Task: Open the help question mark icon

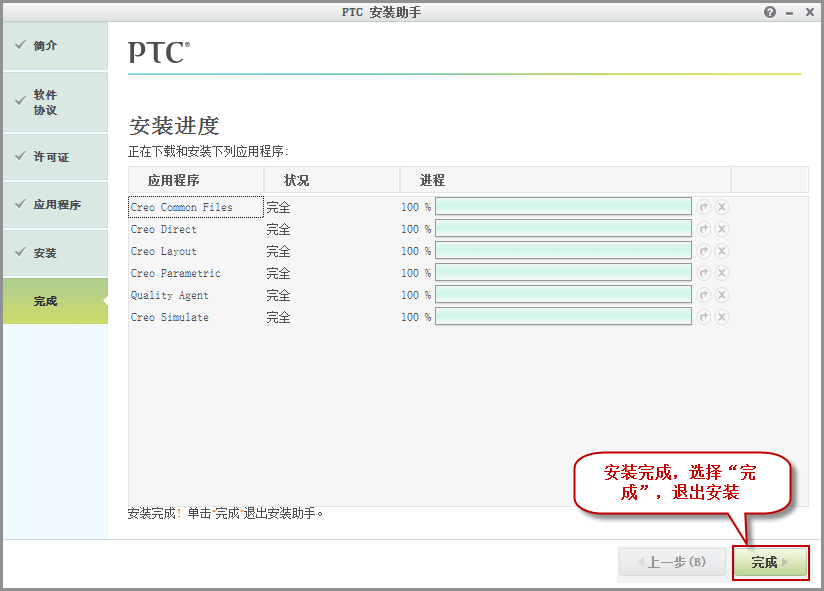Action: click(770, 12)
